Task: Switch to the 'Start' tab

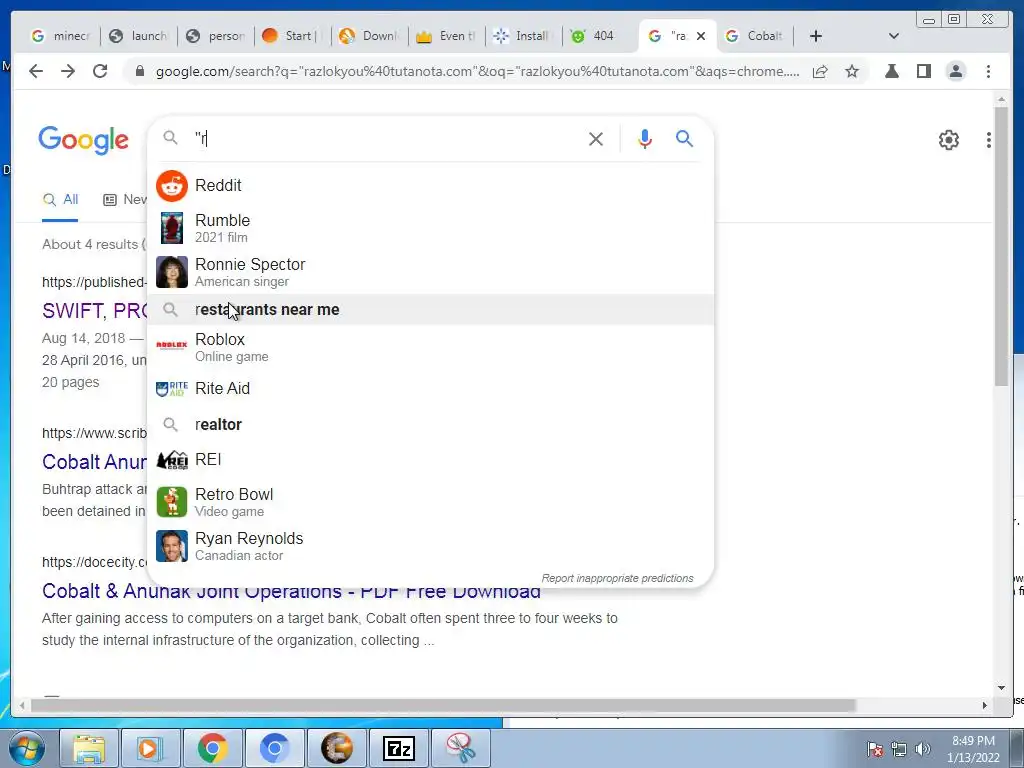Action: pyautogui.click(x=293, y=36)
